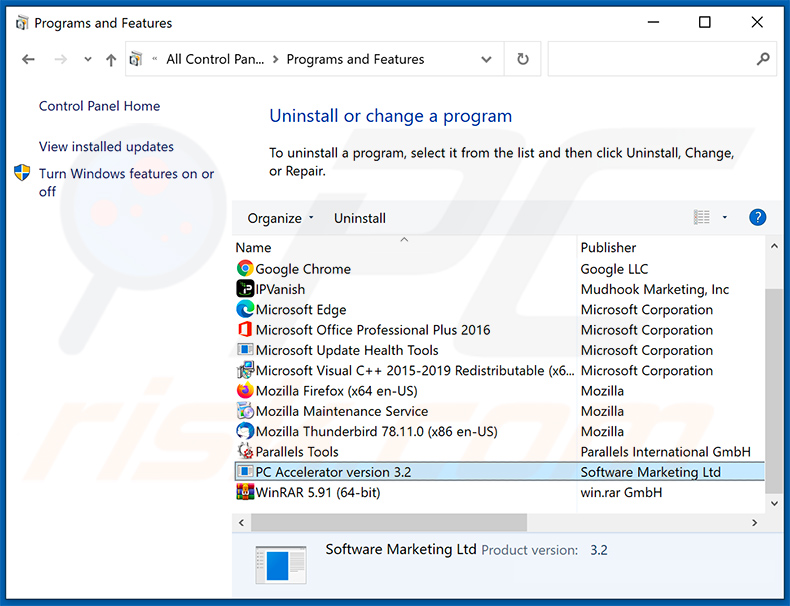Viewport: 790px width, 606px height.
Task: Open View installed updates link
Action: pyautogui.click(x=106, y=146)
